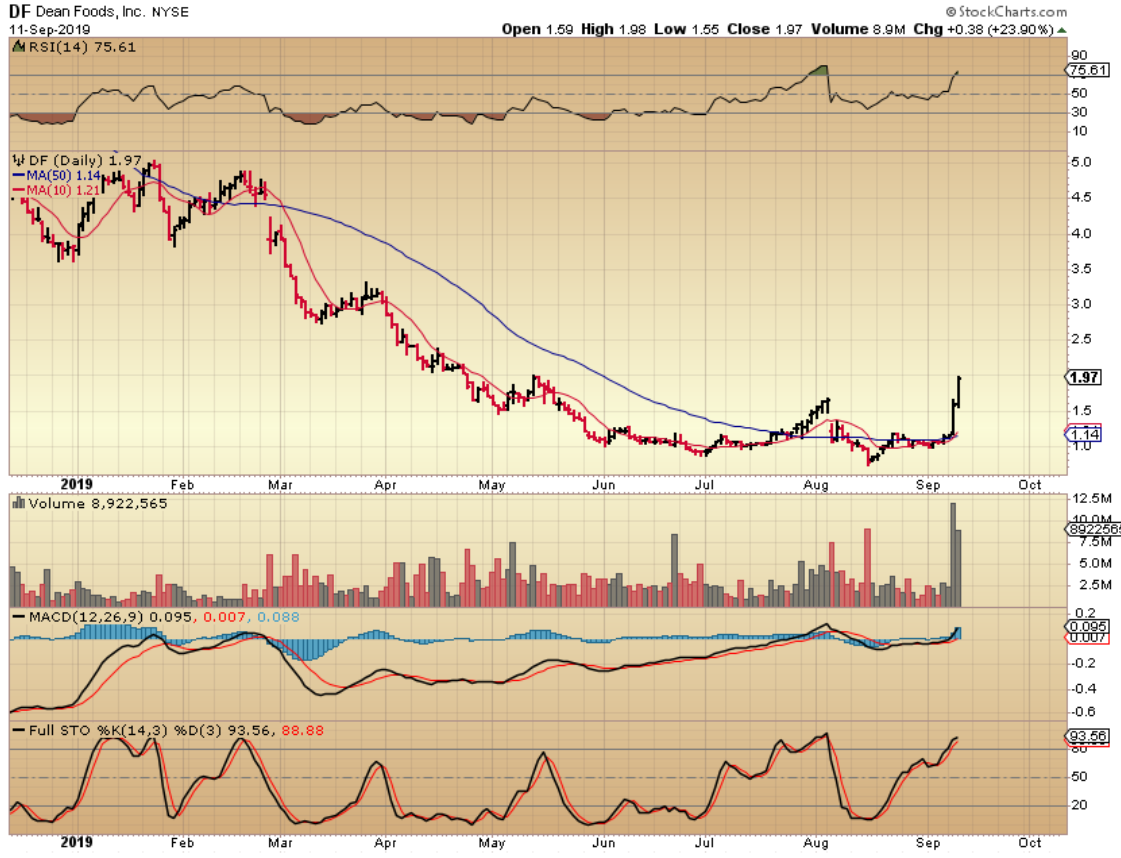The width and height of the screenshot is (1121, 858).
Task: Click the Mar label under the price chart
Action: 280,485
